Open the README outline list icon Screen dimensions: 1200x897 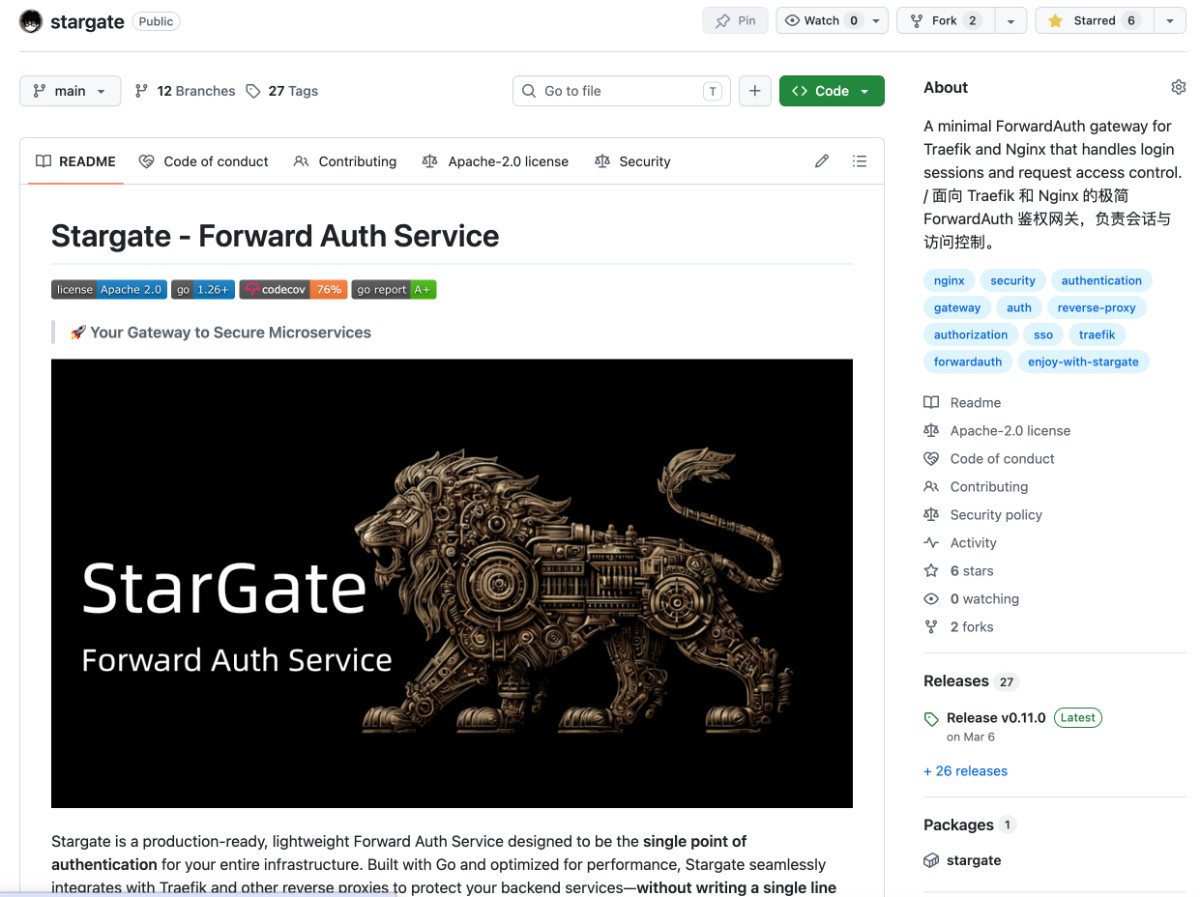click(x=859, y=161)
